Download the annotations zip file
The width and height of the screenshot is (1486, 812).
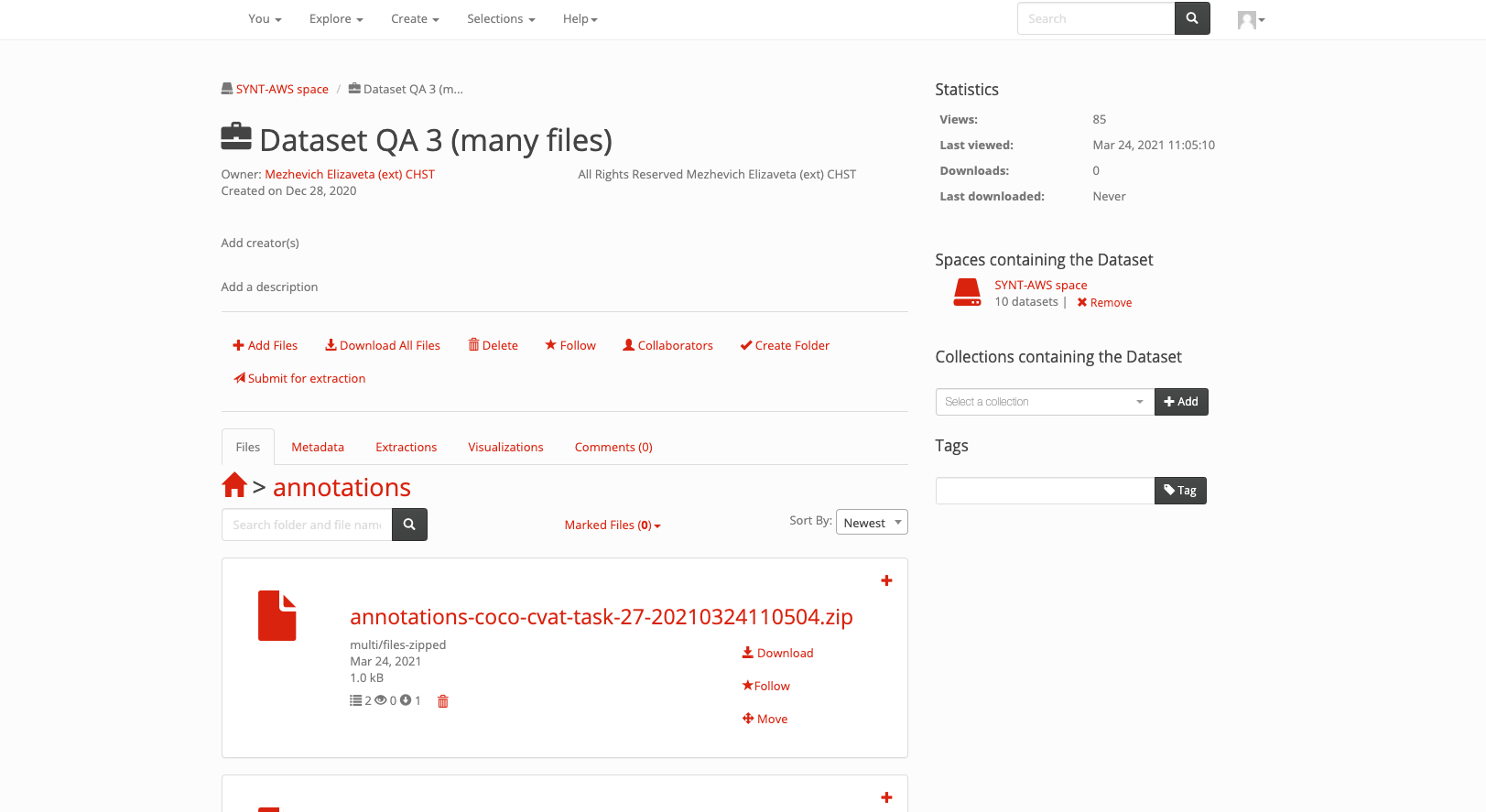[777, 653]
